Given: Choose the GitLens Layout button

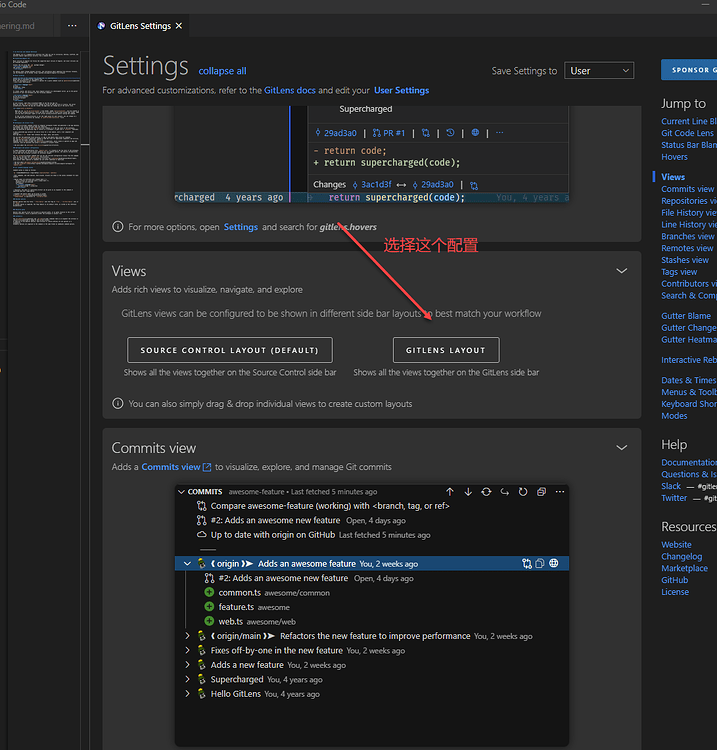Looking at the screenshot, I should (446, 350).
